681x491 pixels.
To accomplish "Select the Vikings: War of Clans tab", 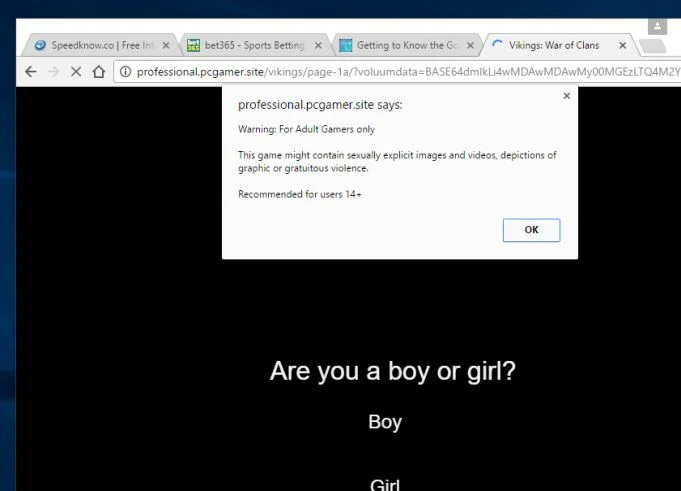I will coord(560,45).
